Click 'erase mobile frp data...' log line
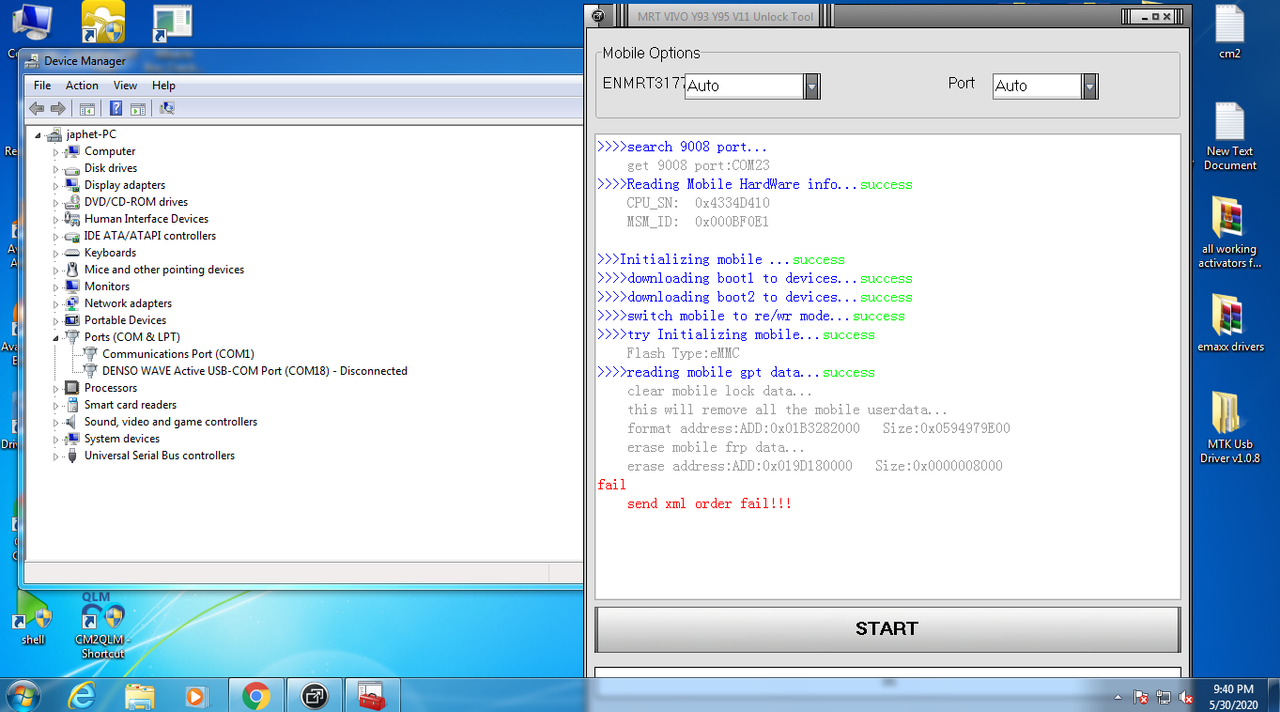 (x=716, y=448)
